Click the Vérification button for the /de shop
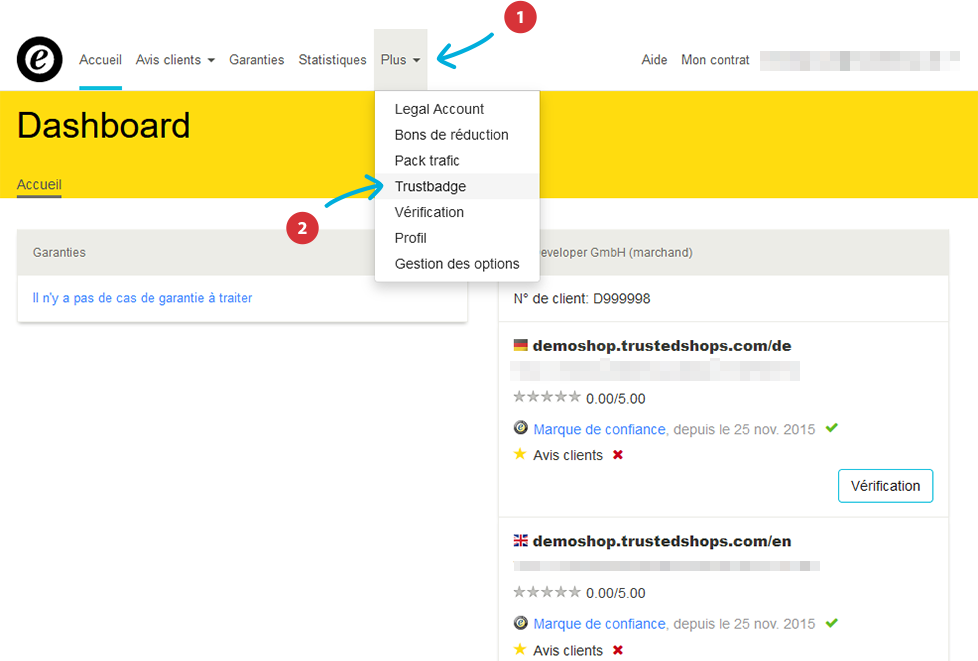The height and width of the screenshot is (661, 978). click(885, 486)
